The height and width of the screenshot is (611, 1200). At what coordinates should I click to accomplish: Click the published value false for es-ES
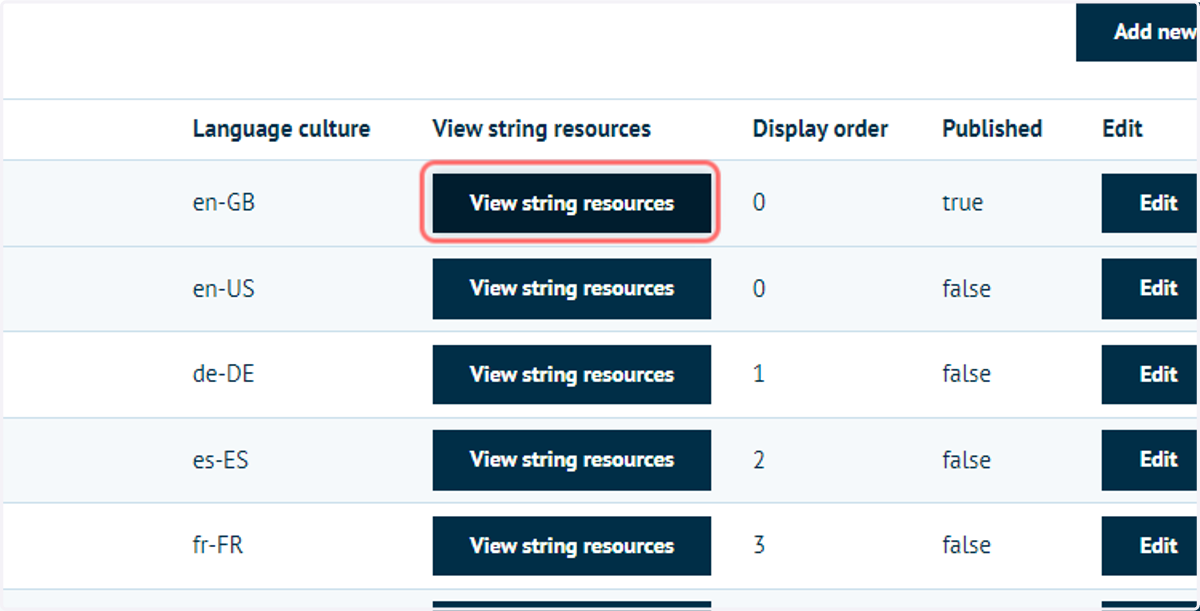coord(966,460)
